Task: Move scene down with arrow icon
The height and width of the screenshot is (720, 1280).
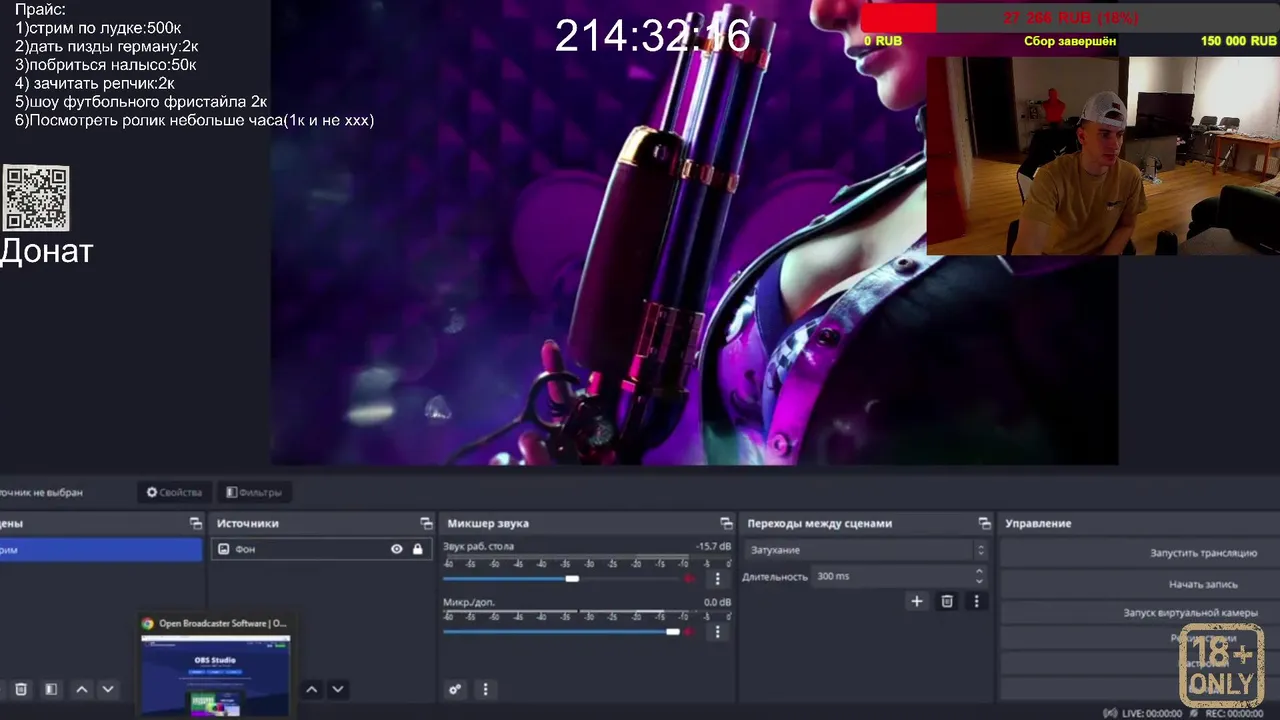Action: click(108, 689)
